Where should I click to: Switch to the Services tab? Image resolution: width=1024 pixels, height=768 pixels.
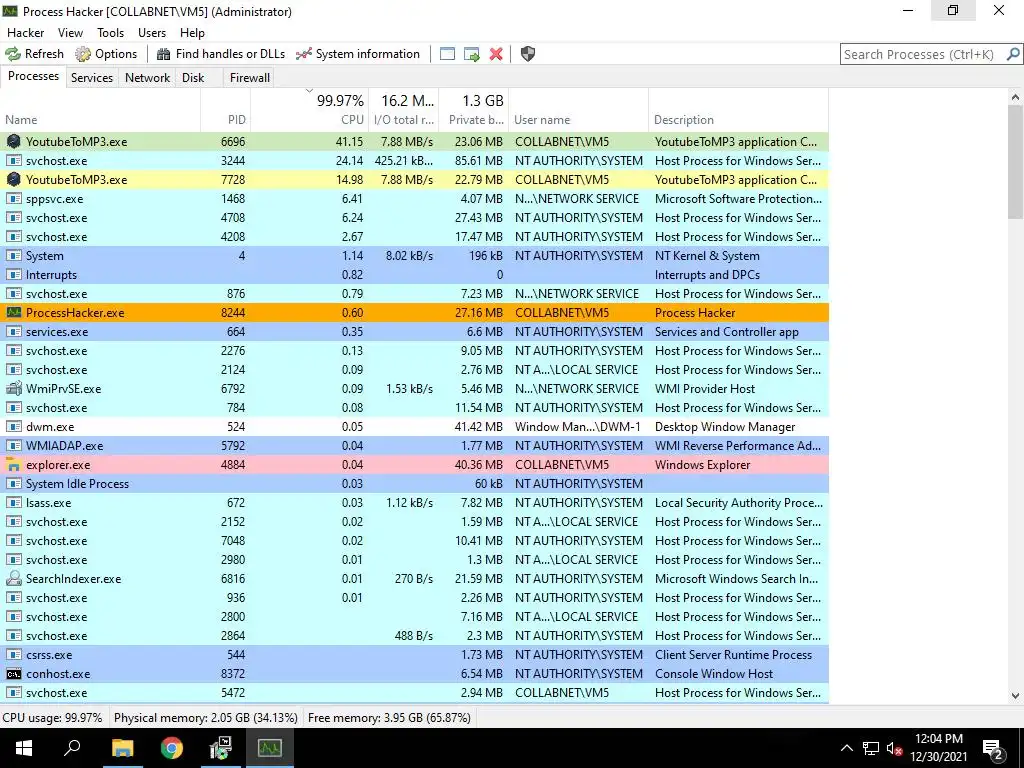(92, 78)
